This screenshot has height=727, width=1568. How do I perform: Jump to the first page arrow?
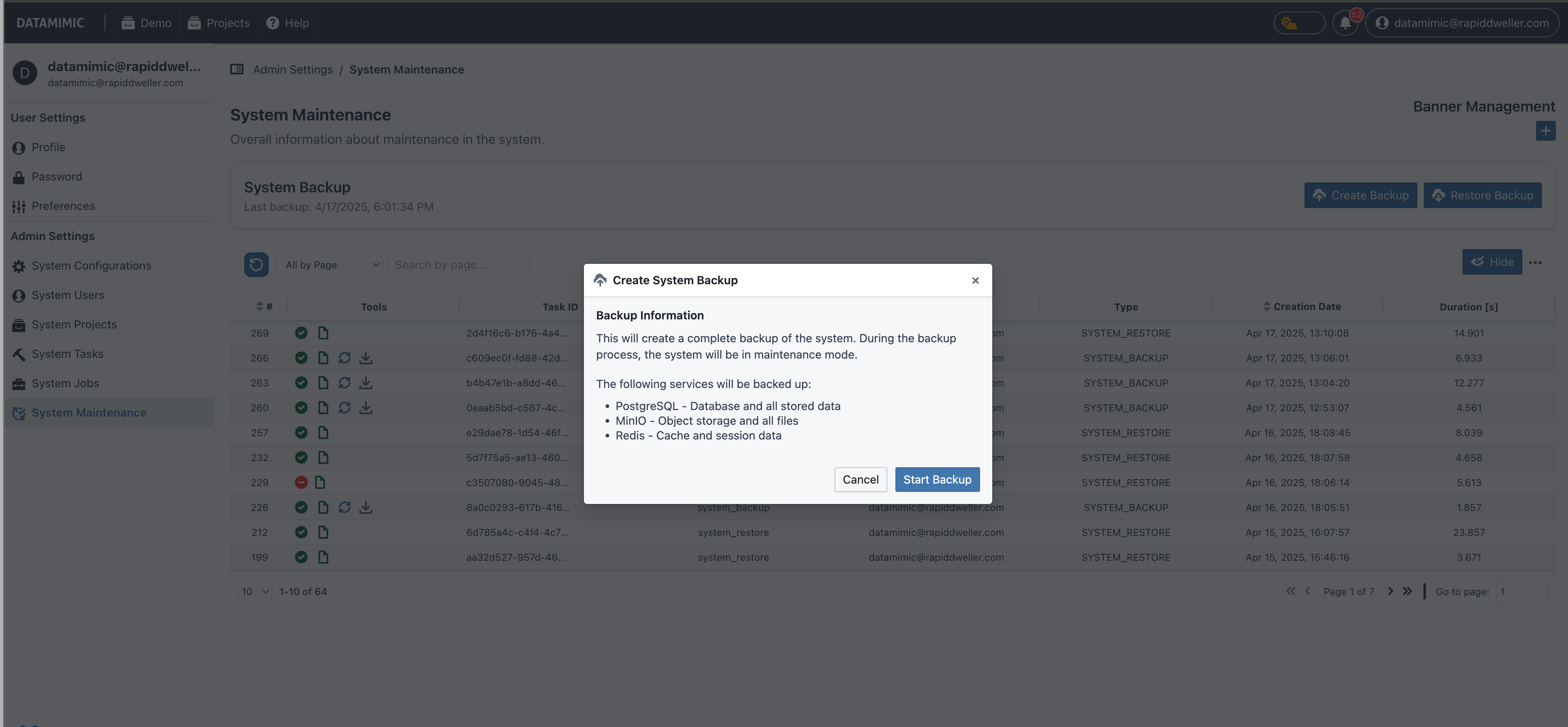pyautogui.click(x=1290, y=591)
